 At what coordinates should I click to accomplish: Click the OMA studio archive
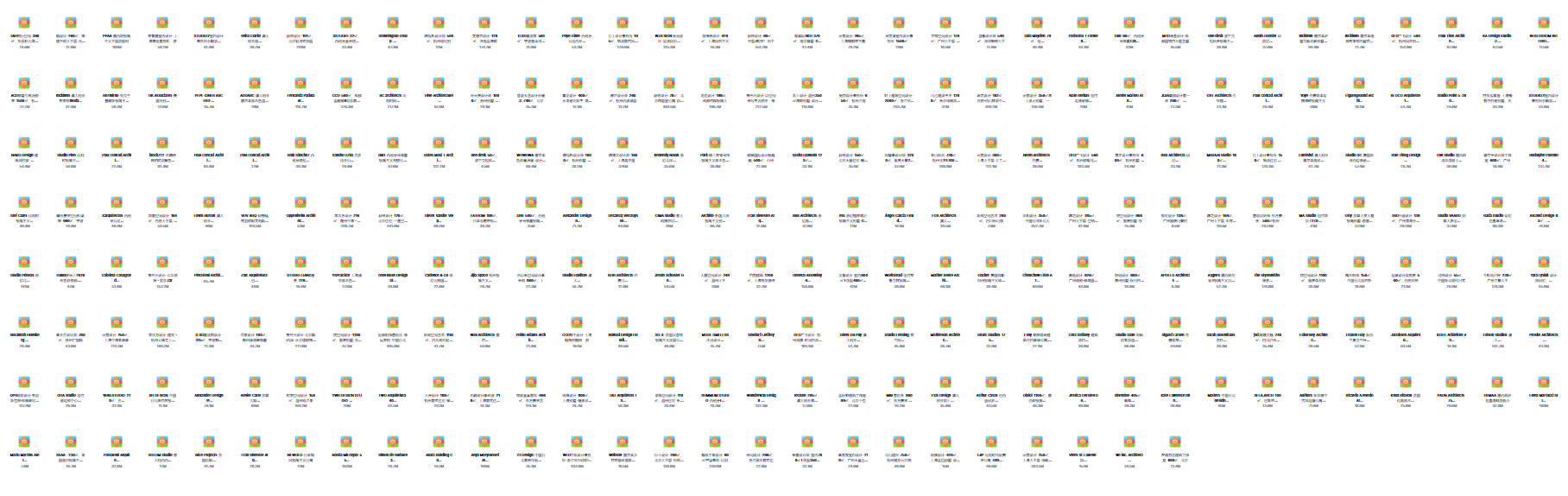coord(668,202)
